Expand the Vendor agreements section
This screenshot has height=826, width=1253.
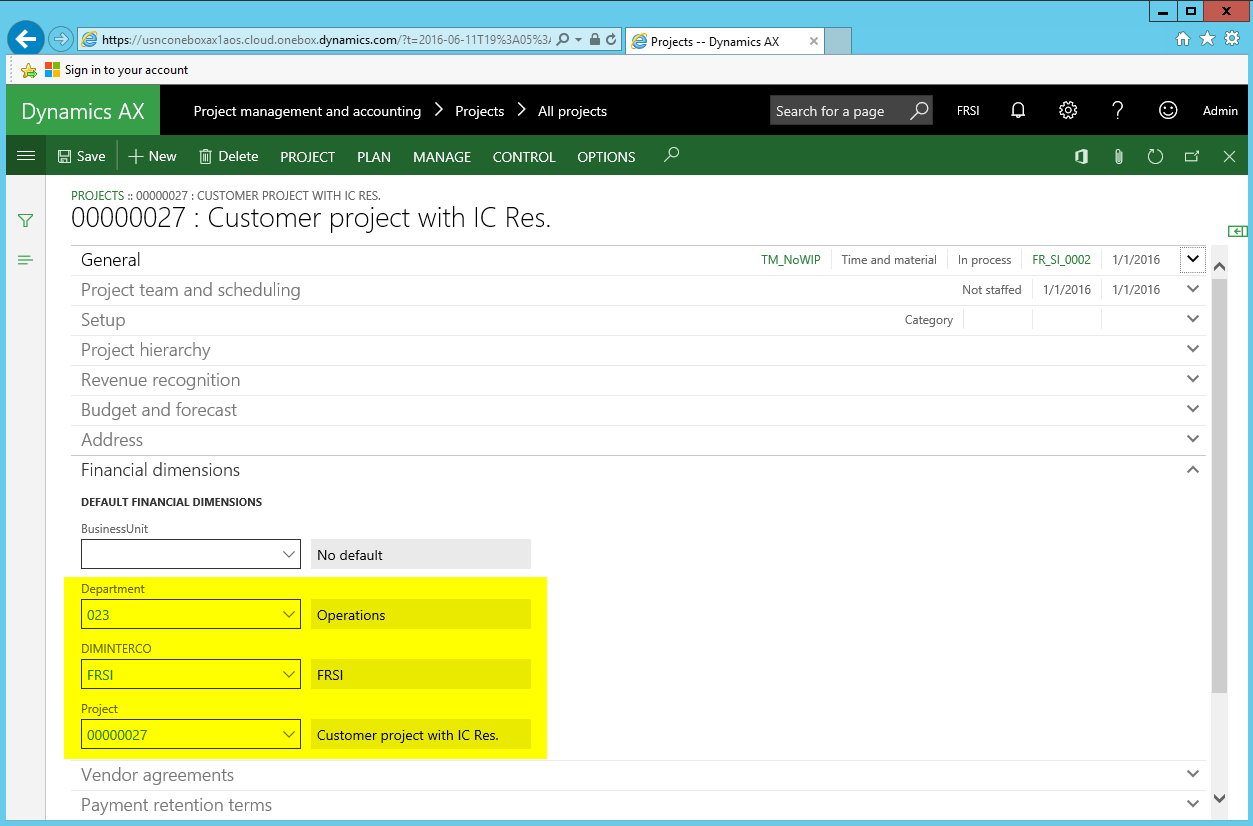(x=1192, y=775)
